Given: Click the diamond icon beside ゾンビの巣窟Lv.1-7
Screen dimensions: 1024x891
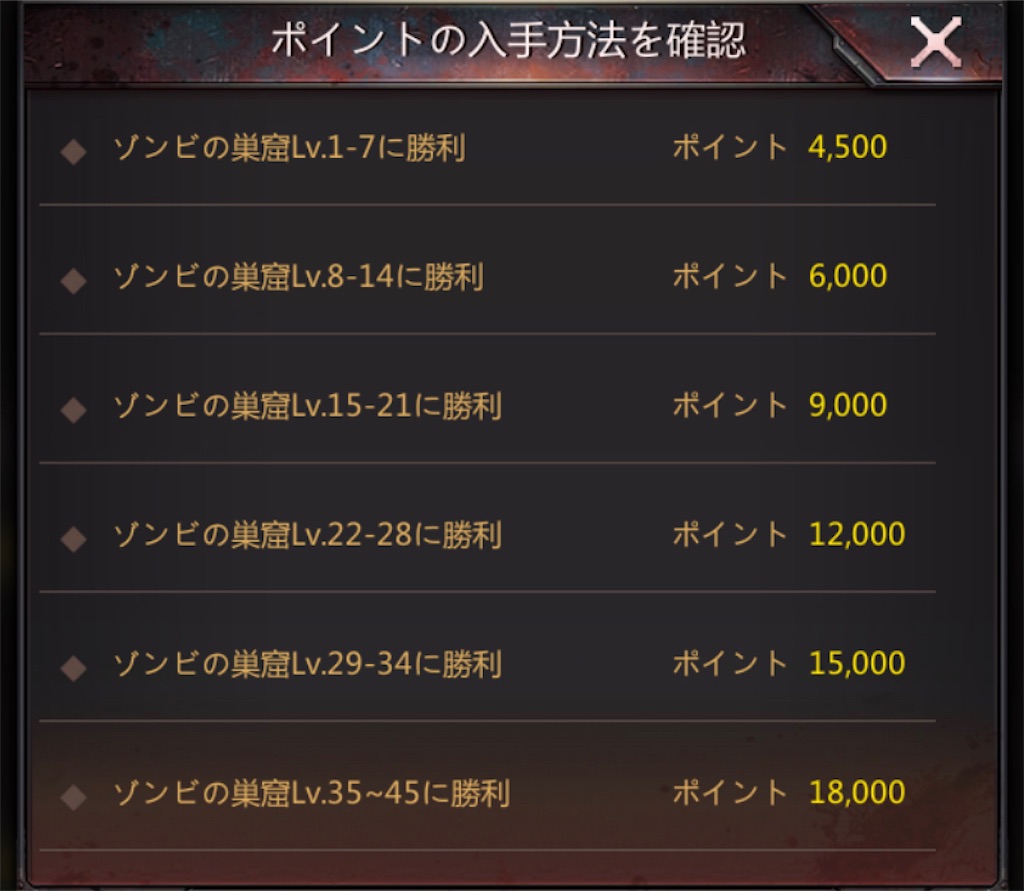Looking at the screenshot, I should [75, 146].
